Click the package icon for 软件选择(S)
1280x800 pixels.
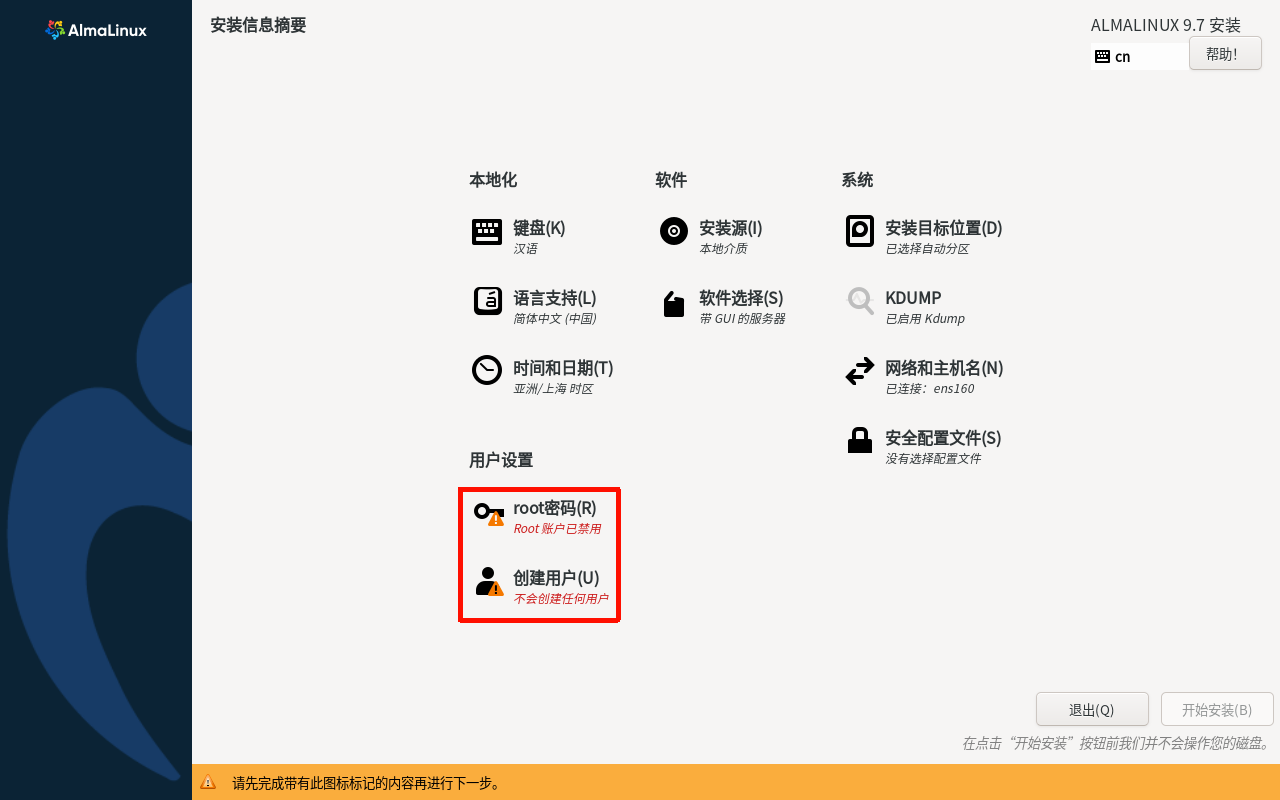click(x=674, y=304)
